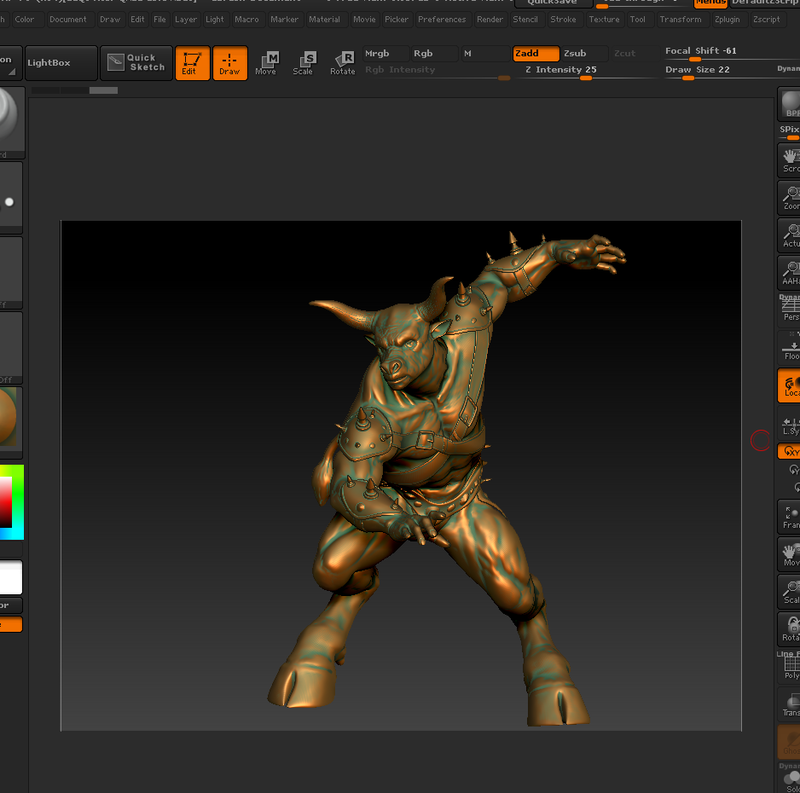Open the Zplugin menu
The width and height of the screenshot is (800, 793).
pyautogui.click(x=727, y=19)
